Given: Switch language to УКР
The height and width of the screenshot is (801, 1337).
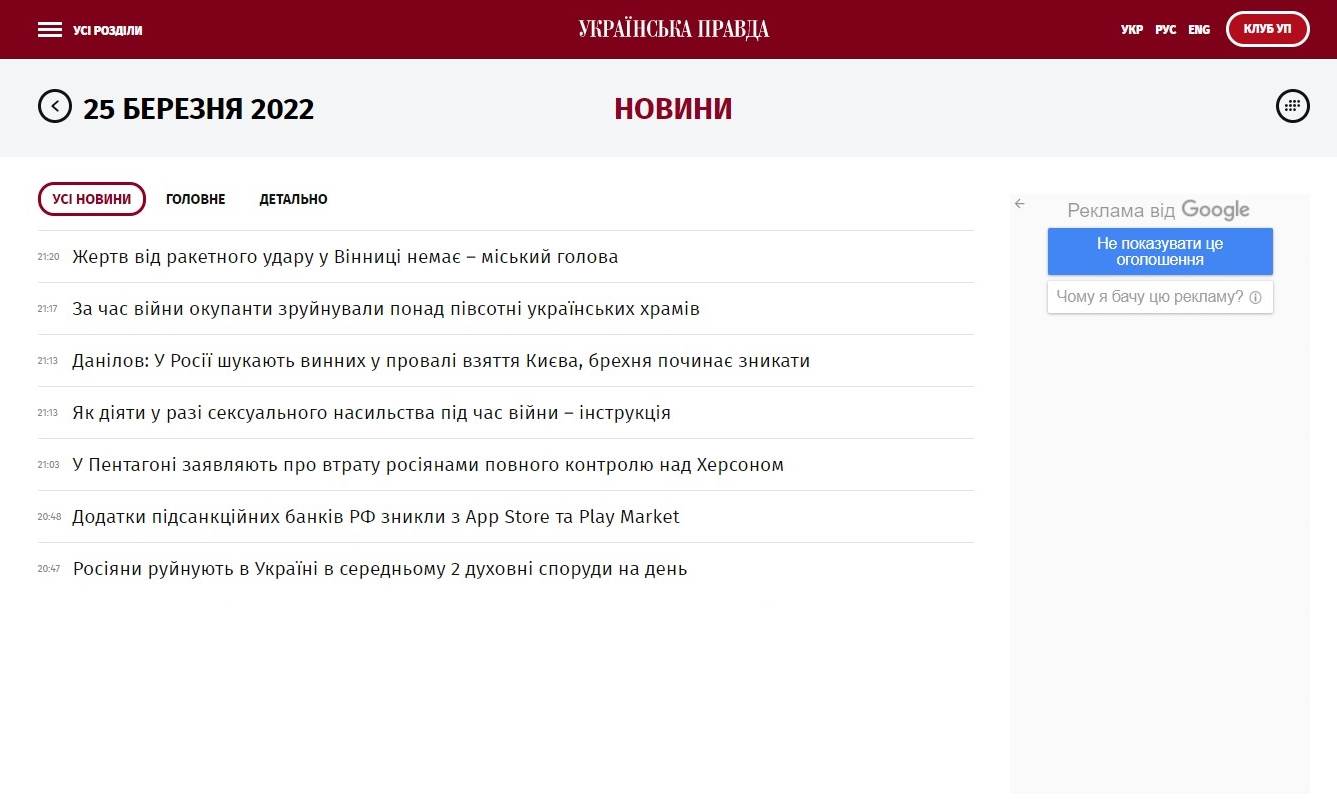Looking at the screenshot, I should 1132,30.
